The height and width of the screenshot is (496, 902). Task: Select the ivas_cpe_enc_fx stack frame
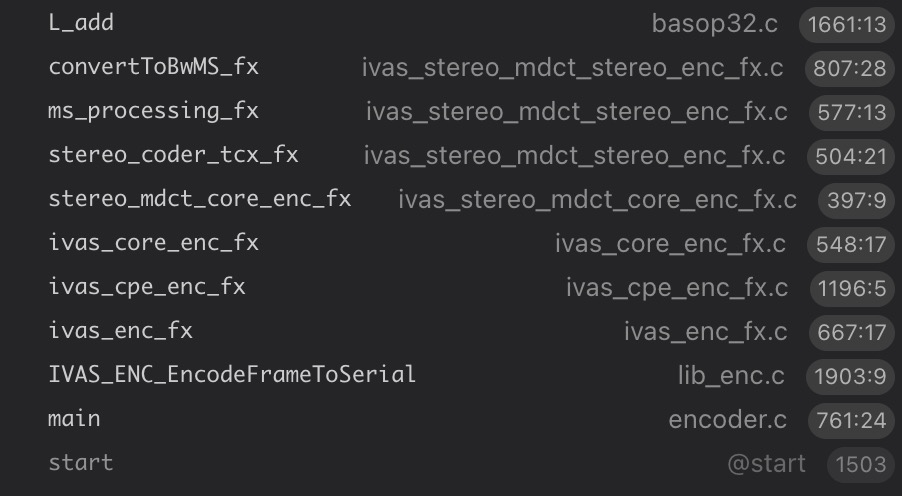[x=147, y=287]
